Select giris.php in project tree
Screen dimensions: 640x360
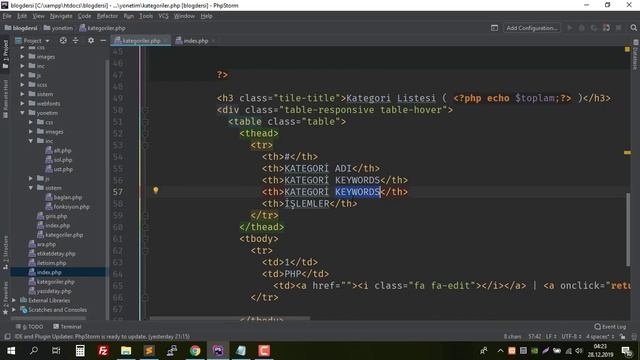tap(52, 216)
